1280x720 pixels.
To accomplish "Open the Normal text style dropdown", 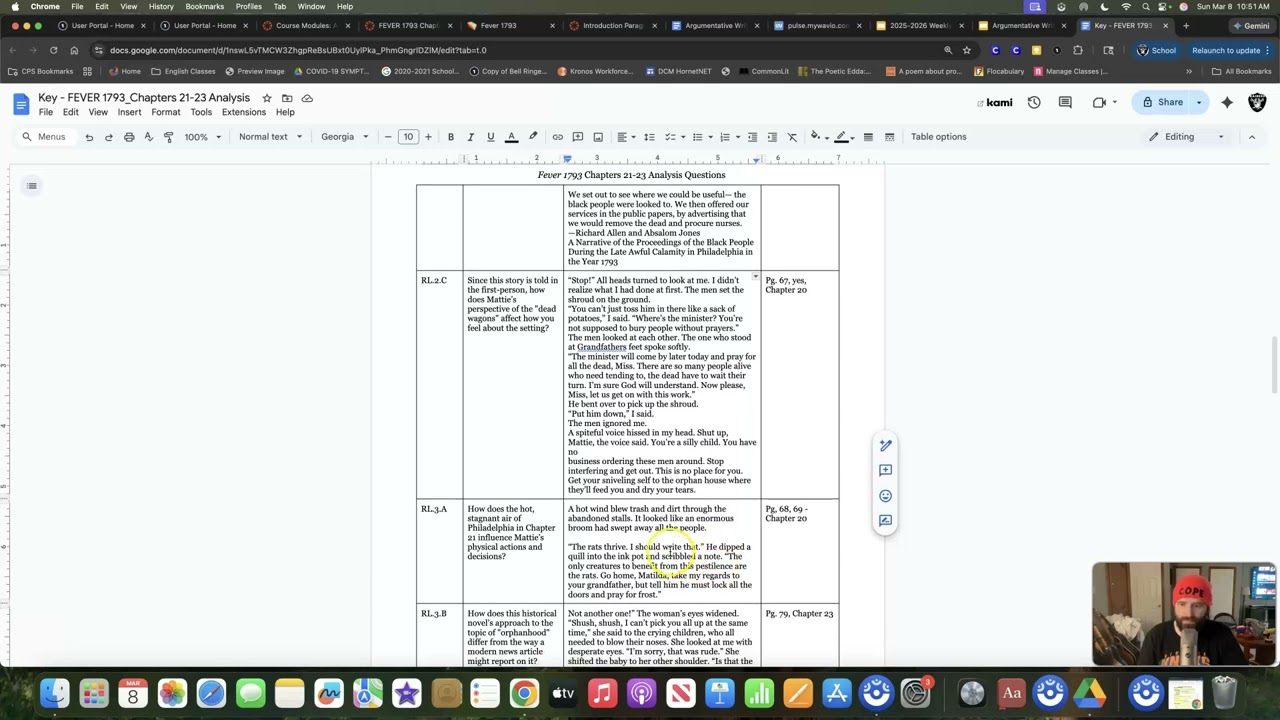I will 270,137.
